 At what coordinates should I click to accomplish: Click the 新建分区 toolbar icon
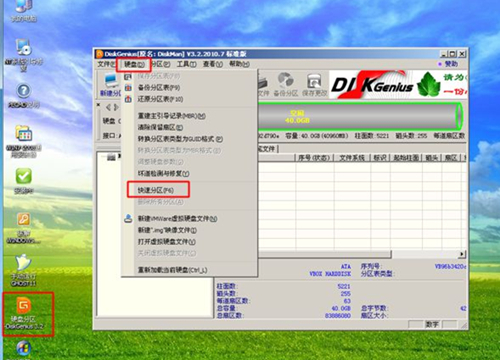pos(111,85)
